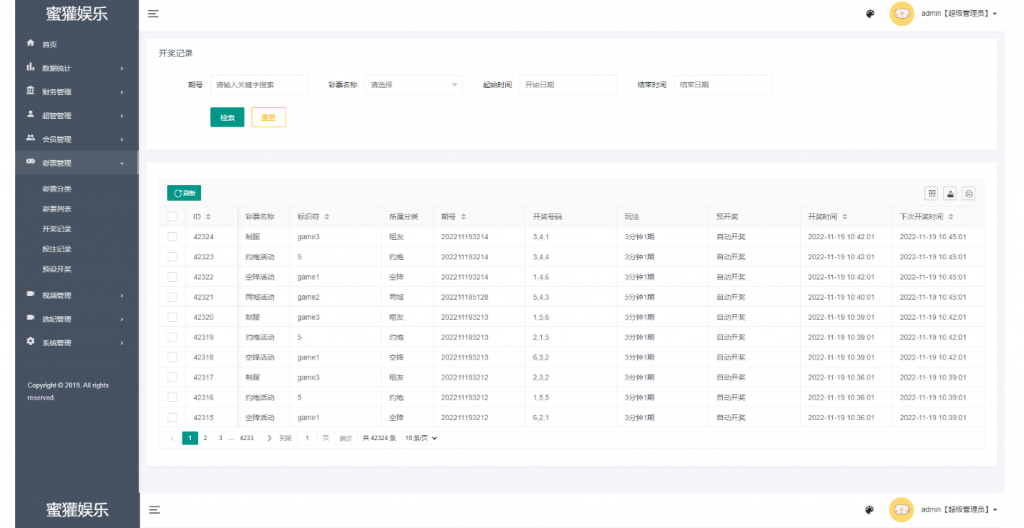Screen dimensions: 1024x528
Task: Click the 期号 keyword search input field
Action: tap(259, 85)
